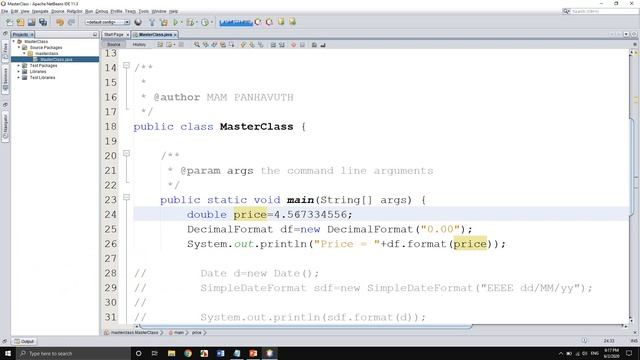Viewport: 640px width, 360px height.
Task: Open the Navigator side panel tab
Action: click(5, 127)
